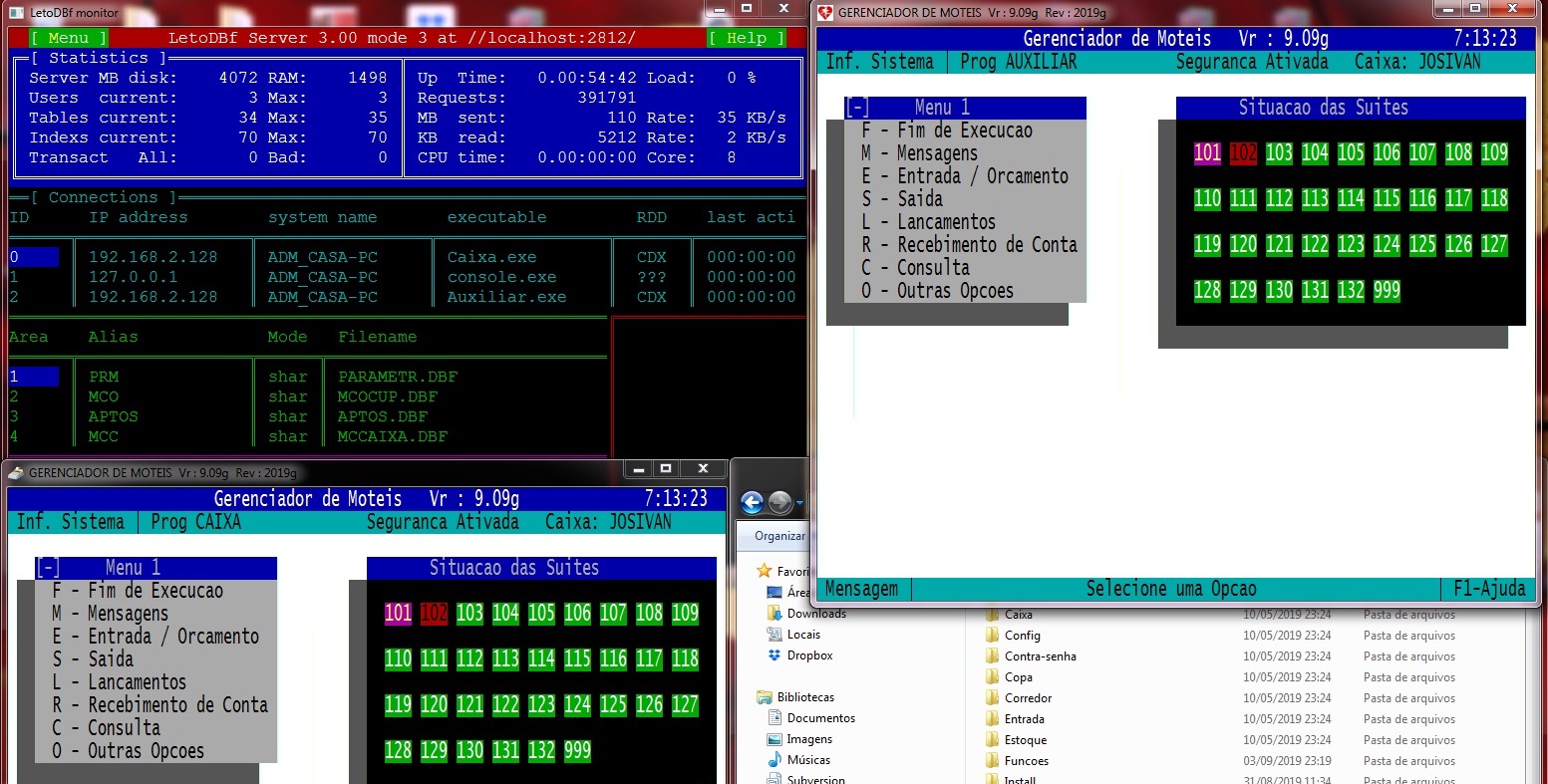Select the Caixa.exe connection row in LetoDBf
Viewport: 1548px width, 784px height.
click(491, 257)
